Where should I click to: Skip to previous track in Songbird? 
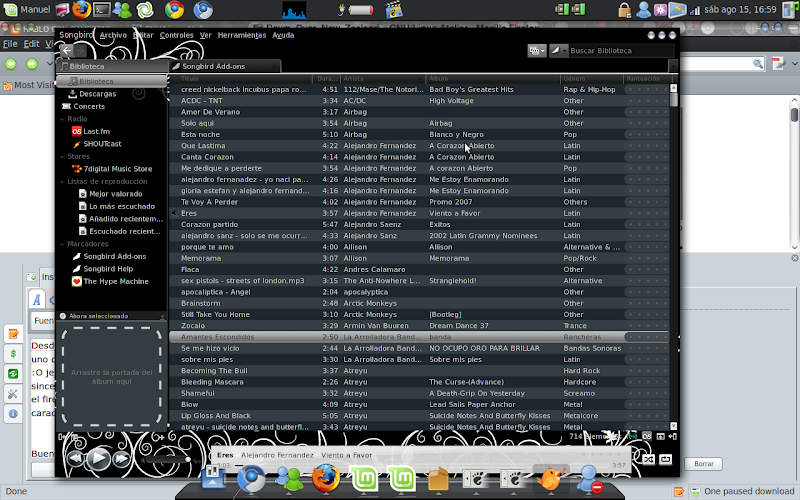click(x=76, y=459)
